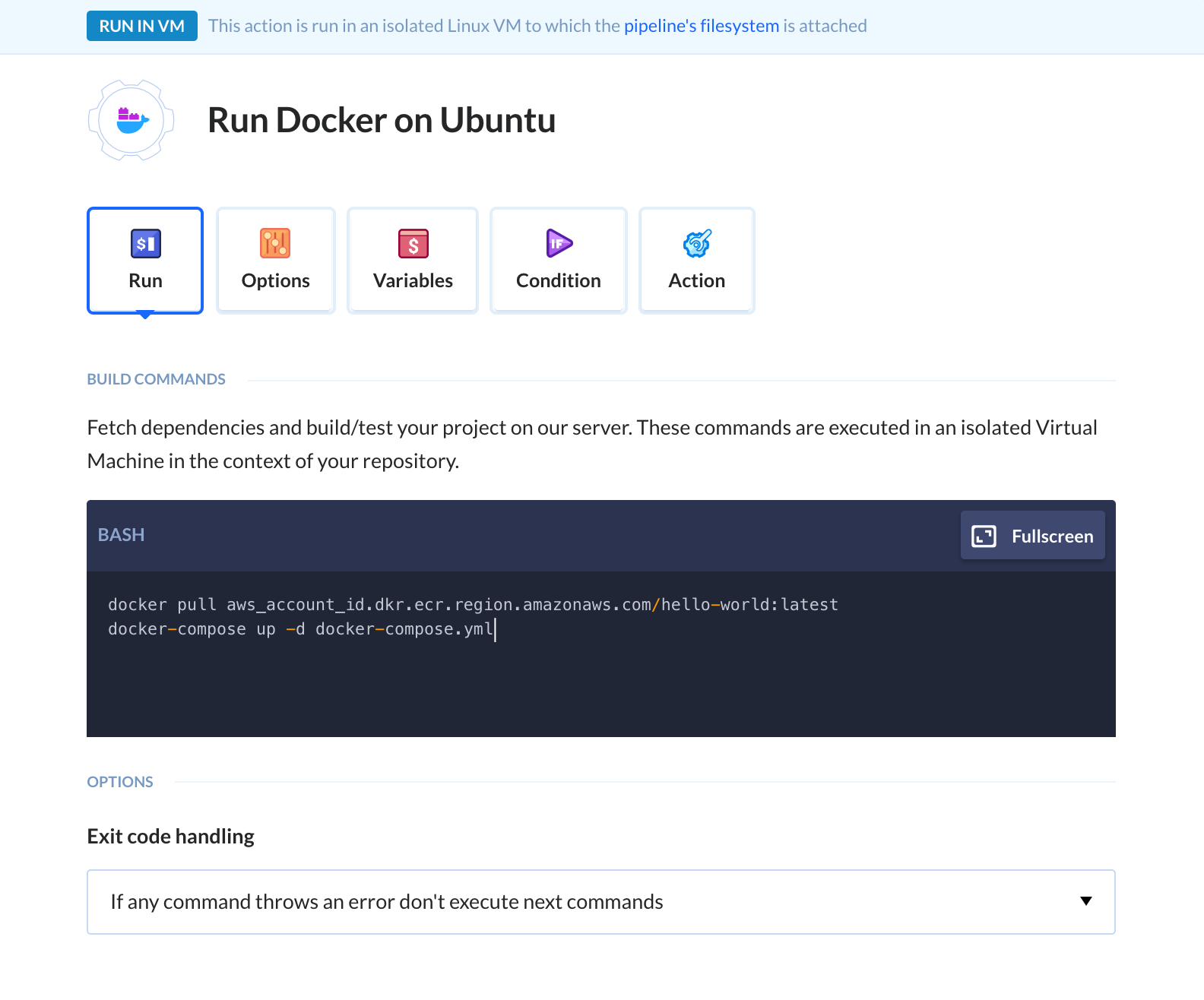Expand the Exit code handling dropdown
The height and width of the screenshot is (1000, 1204).
tap(601, 902)
